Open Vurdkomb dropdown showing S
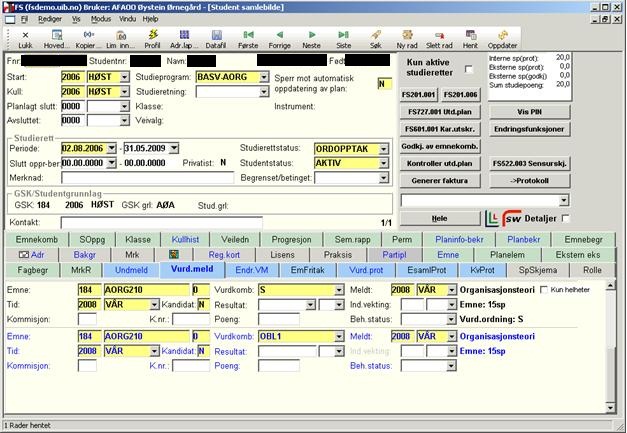627x433 pixels. [x=339, y=290]
